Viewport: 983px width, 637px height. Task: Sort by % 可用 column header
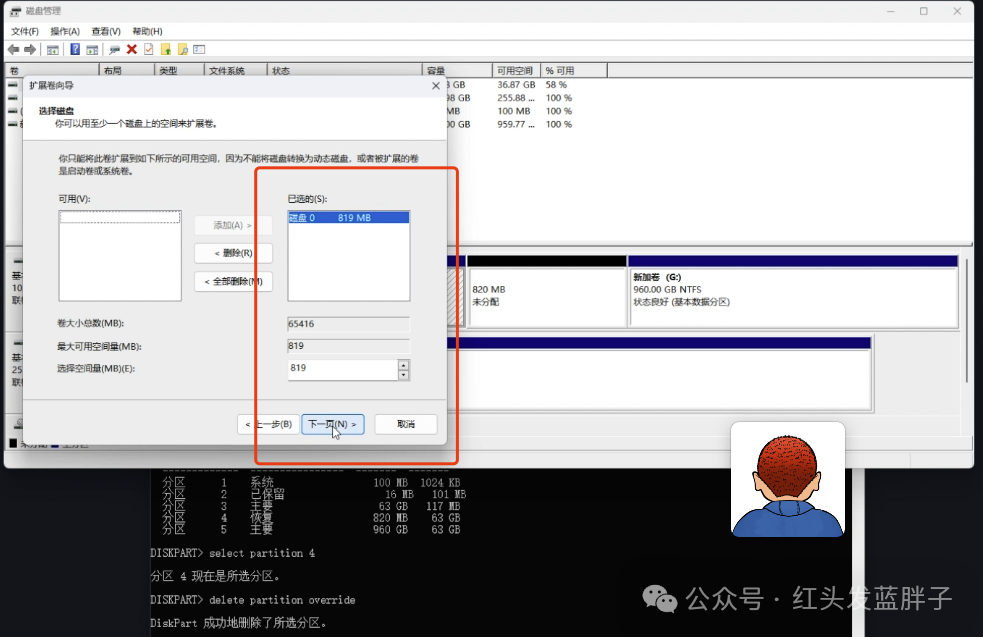tap(574, 70)
